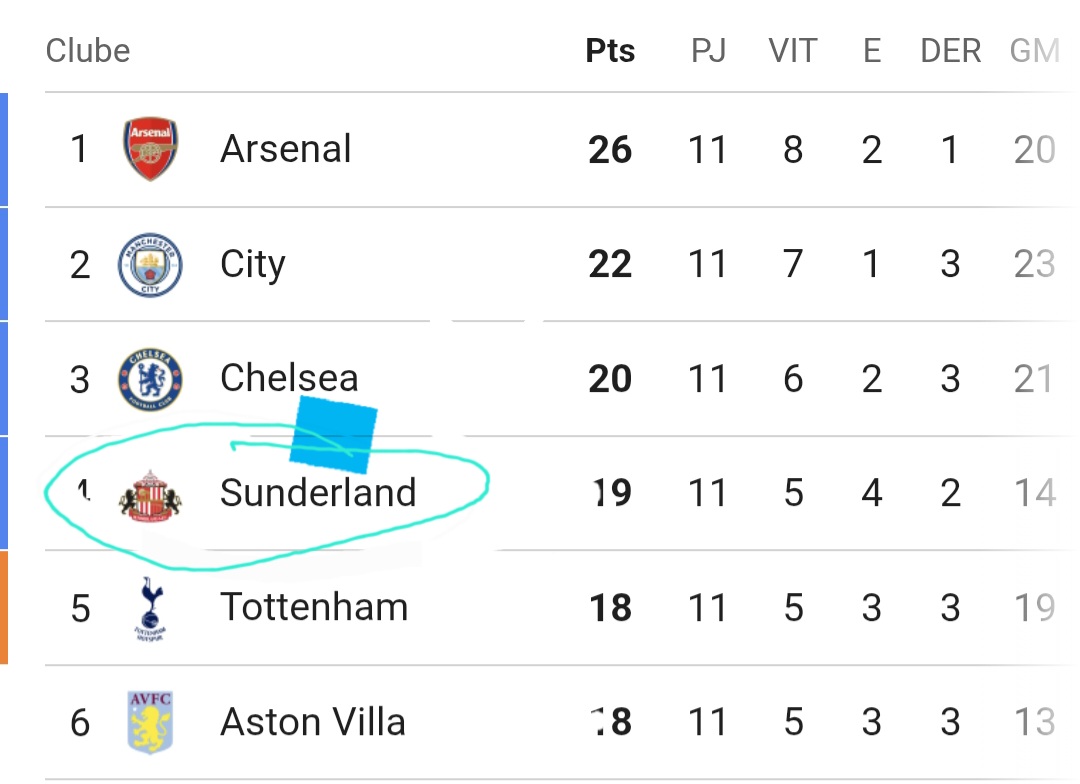The image size is (1080, 784).
Task: Select the Chelsea team name
Action: tap(289, 379)
